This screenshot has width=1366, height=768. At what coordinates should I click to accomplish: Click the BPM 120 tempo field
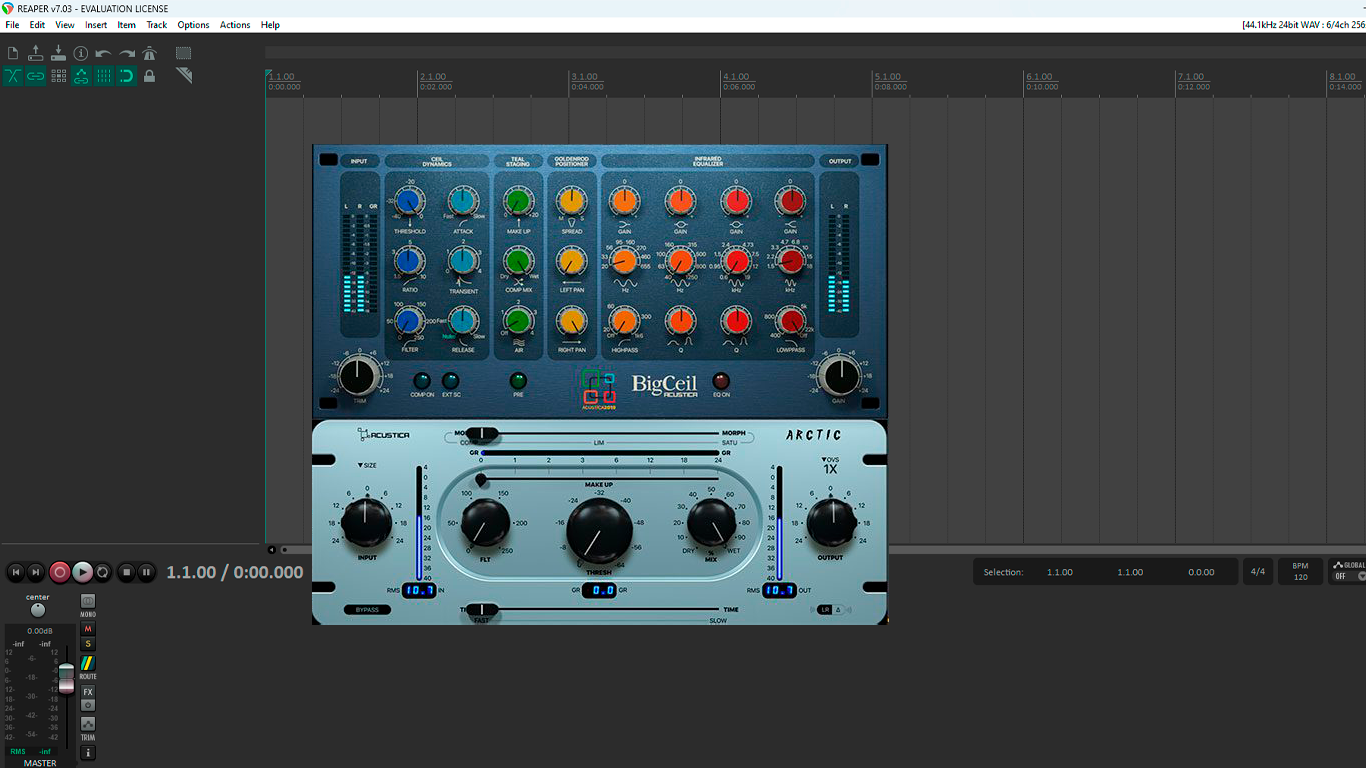[1300, 572]
